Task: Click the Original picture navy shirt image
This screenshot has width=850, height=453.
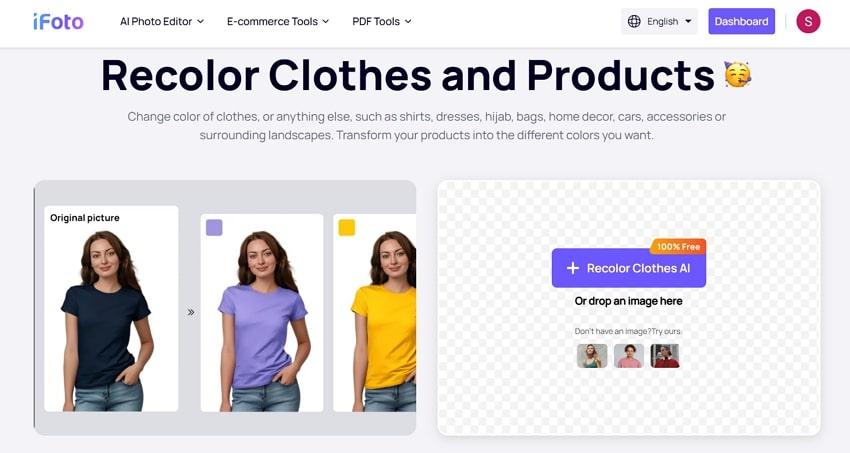Action: click(111, 309)
